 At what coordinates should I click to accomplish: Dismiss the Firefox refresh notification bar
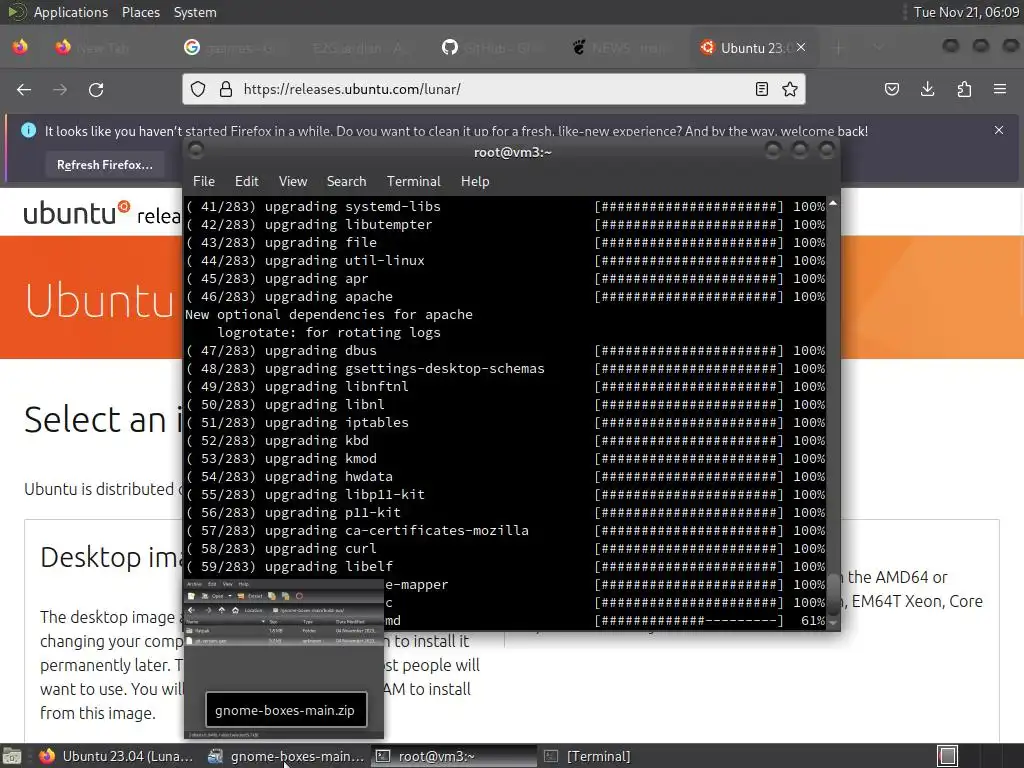tap(999, 130)
